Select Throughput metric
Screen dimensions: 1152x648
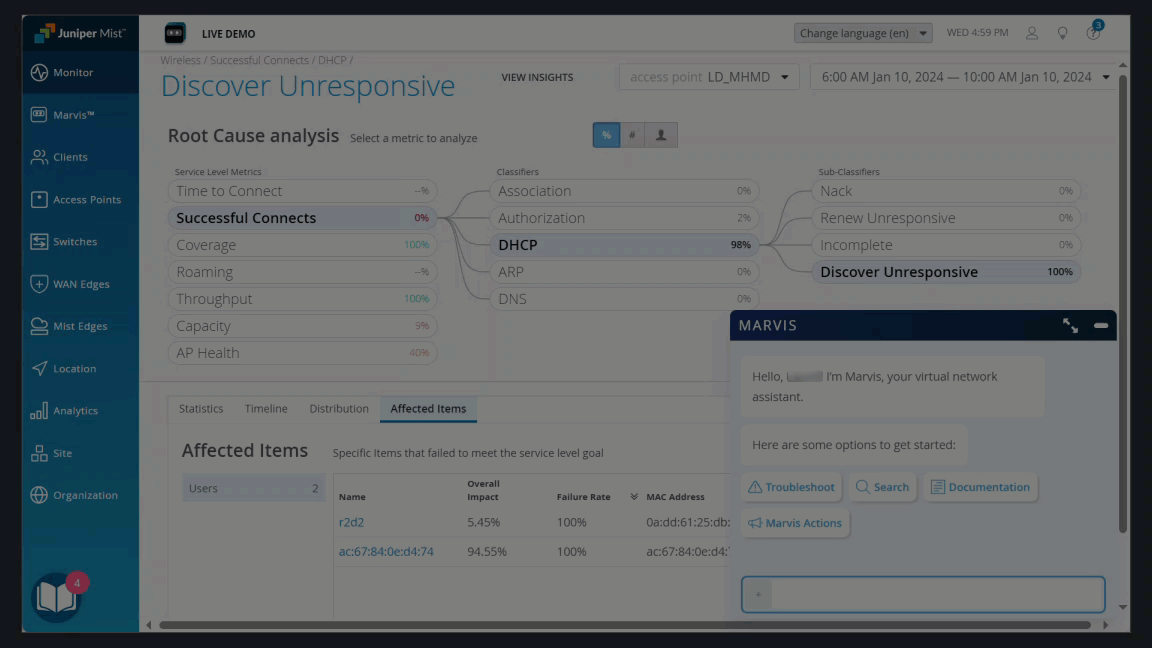[x=302, y=299]
